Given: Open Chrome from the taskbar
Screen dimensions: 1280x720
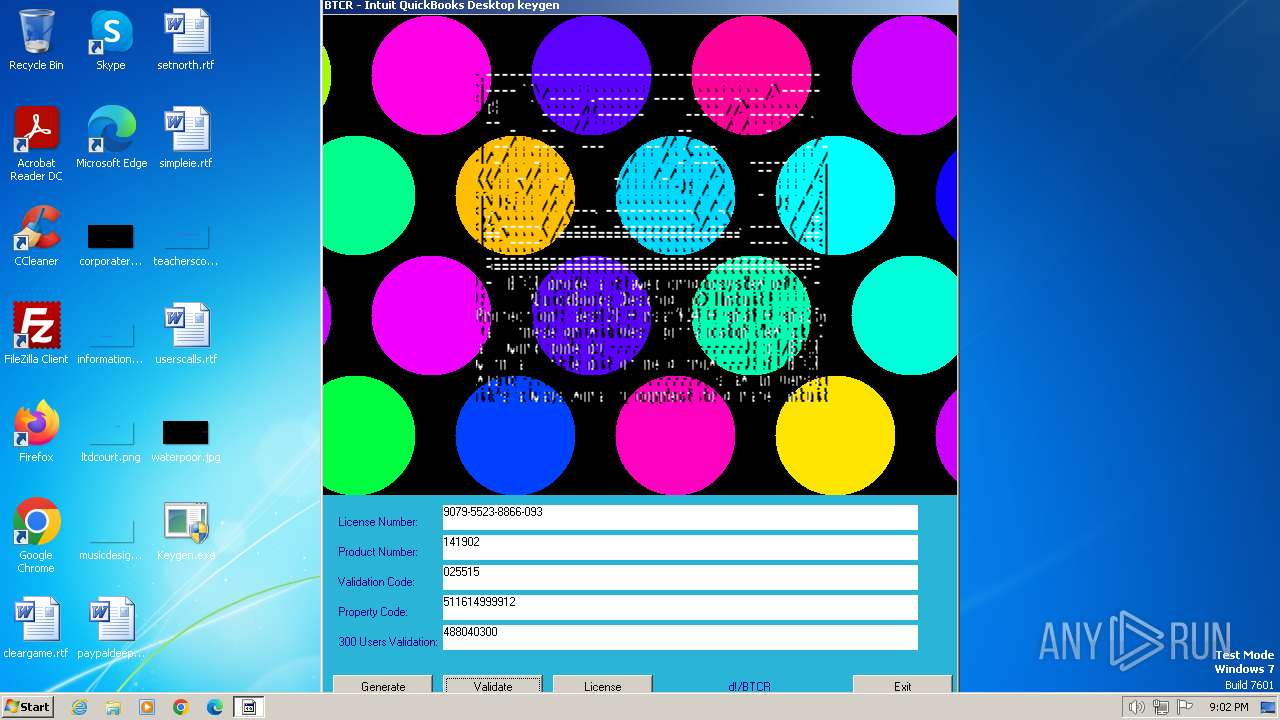Looking at the screenshot, I should [181, 707].
